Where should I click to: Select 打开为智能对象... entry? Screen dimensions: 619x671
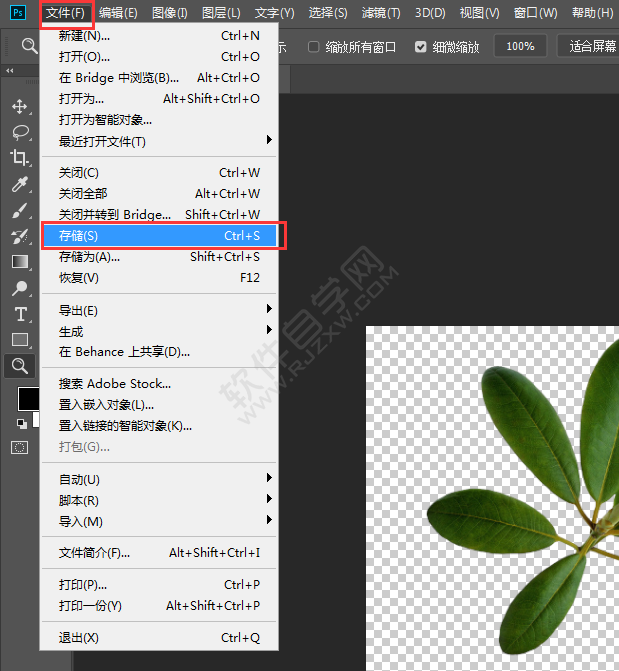tap(159, 119)
